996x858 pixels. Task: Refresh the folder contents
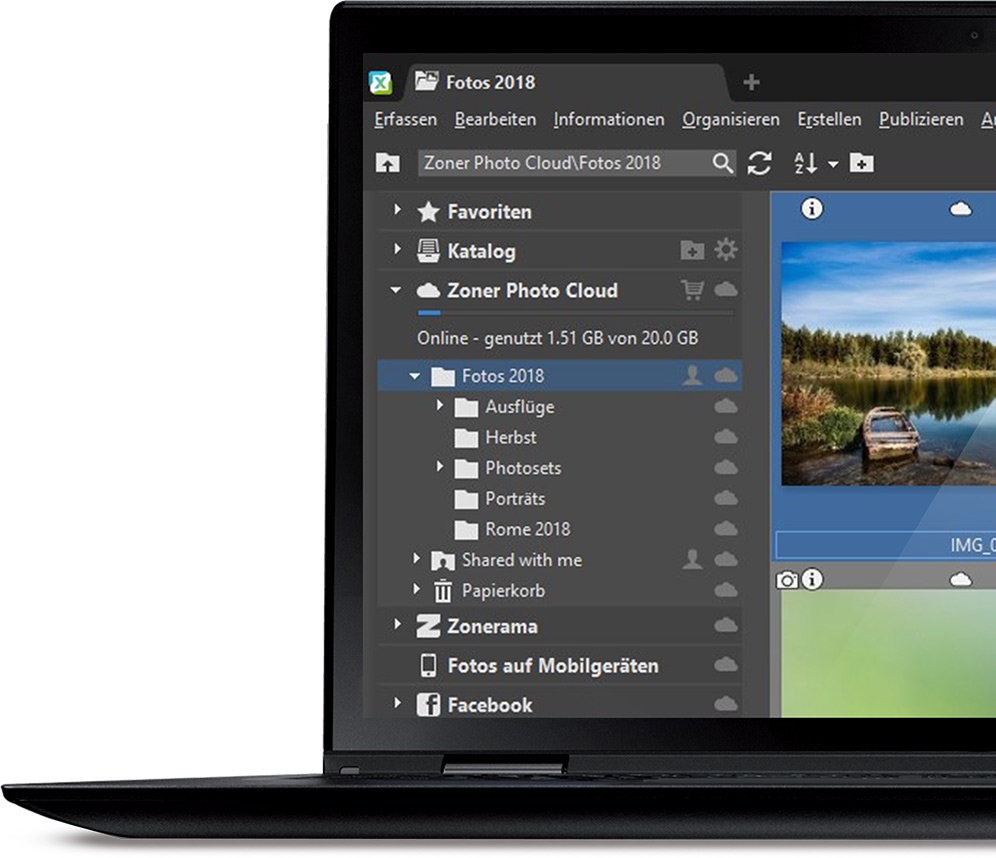pos(759,163)
